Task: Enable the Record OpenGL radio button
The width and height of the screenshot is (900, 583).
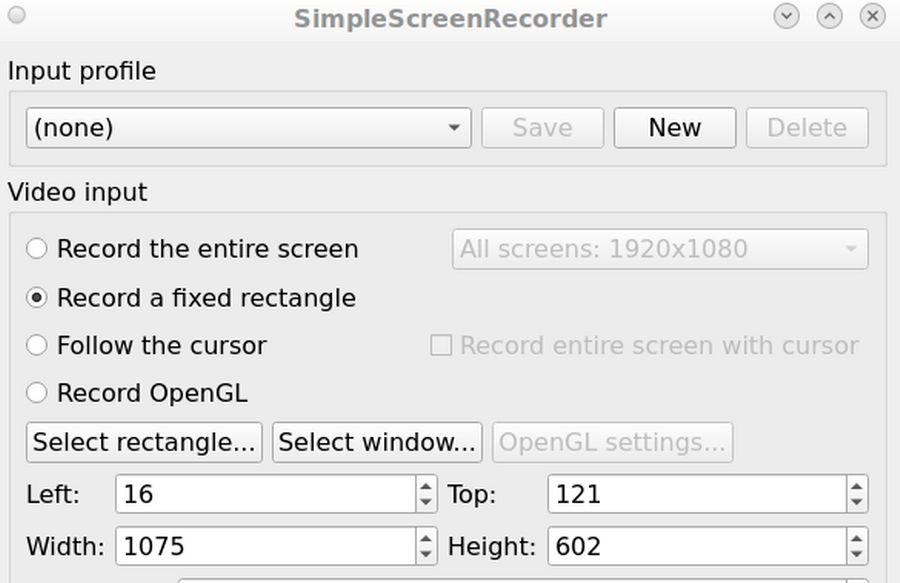Action: click(37, 393)
